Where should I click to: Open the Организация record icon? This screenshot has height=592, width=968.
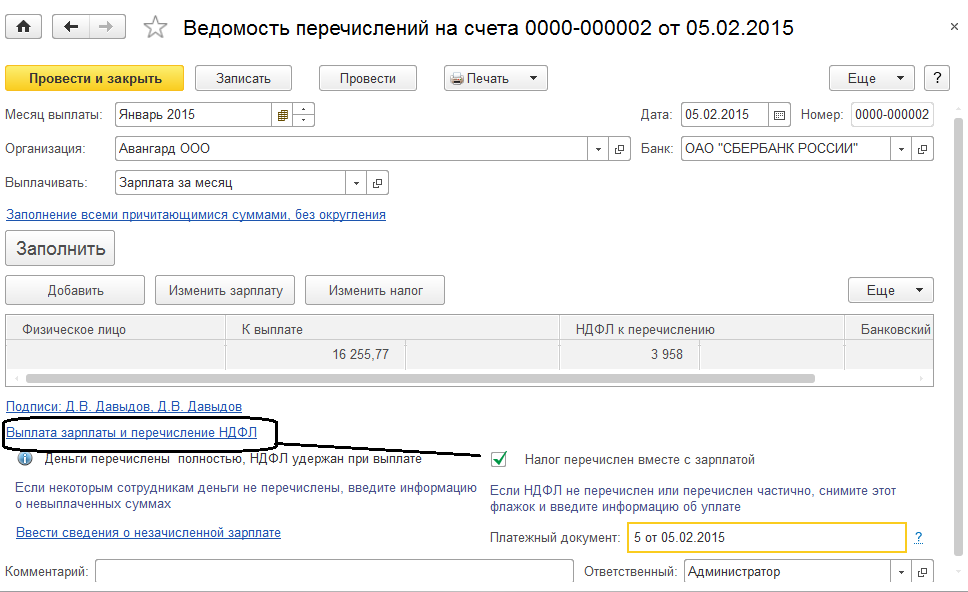[x=619, y=149]
